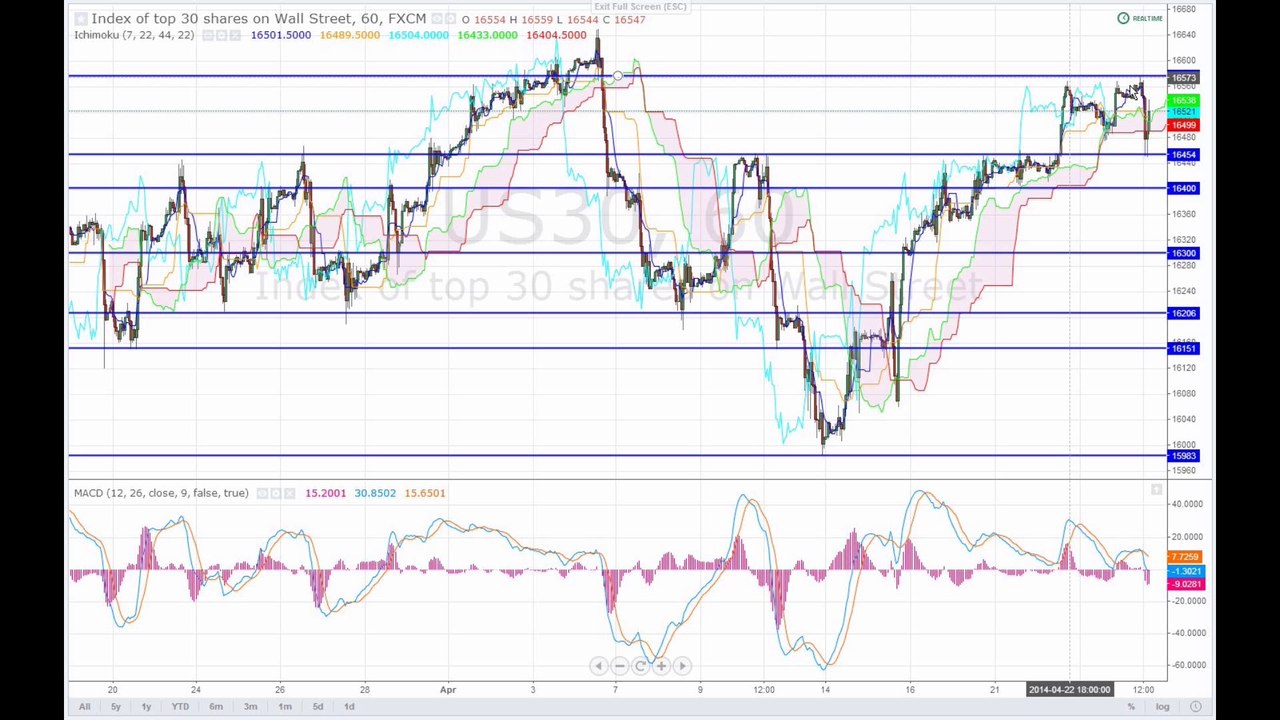Click the Apr label on time axis
Screen dimensions: 1280x720
pos(448,690)
